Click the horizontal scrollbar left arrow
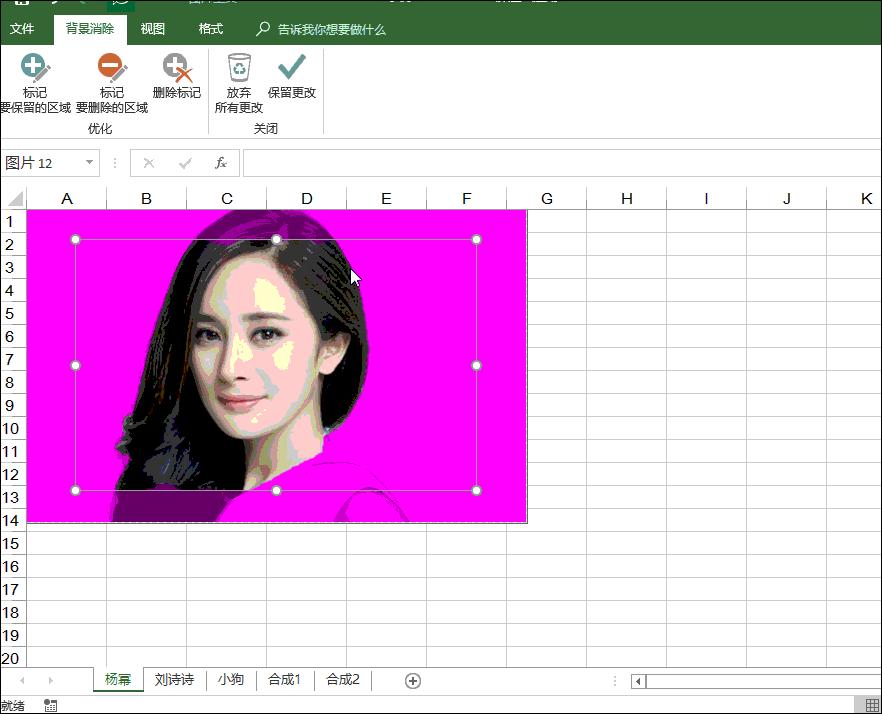 coord(636,679)
